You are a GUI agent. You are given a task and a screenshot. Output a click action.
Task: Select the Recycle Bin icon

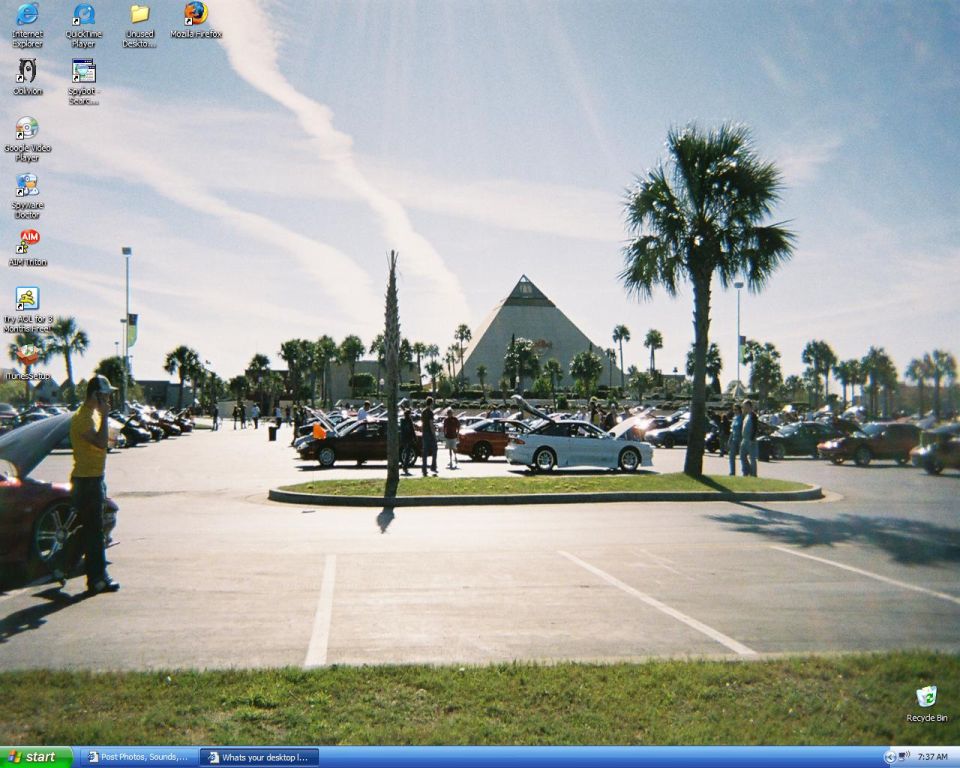pyautogui.click(x=926, y=704)
